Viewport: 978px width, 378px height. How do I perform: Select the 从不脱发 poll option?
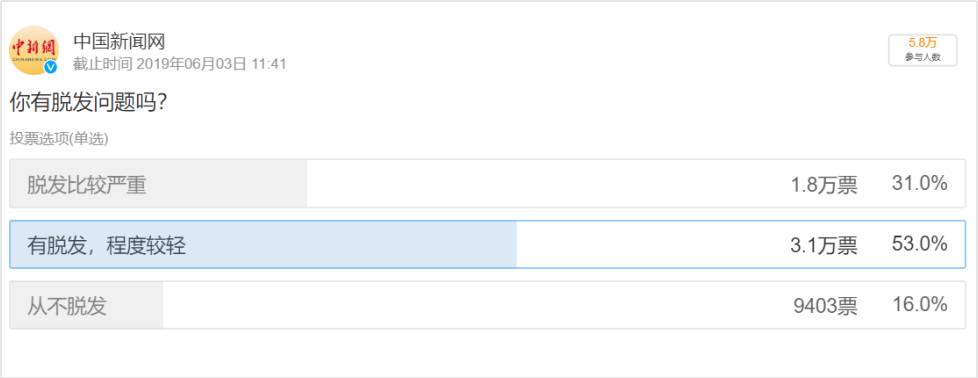[488, 305]
